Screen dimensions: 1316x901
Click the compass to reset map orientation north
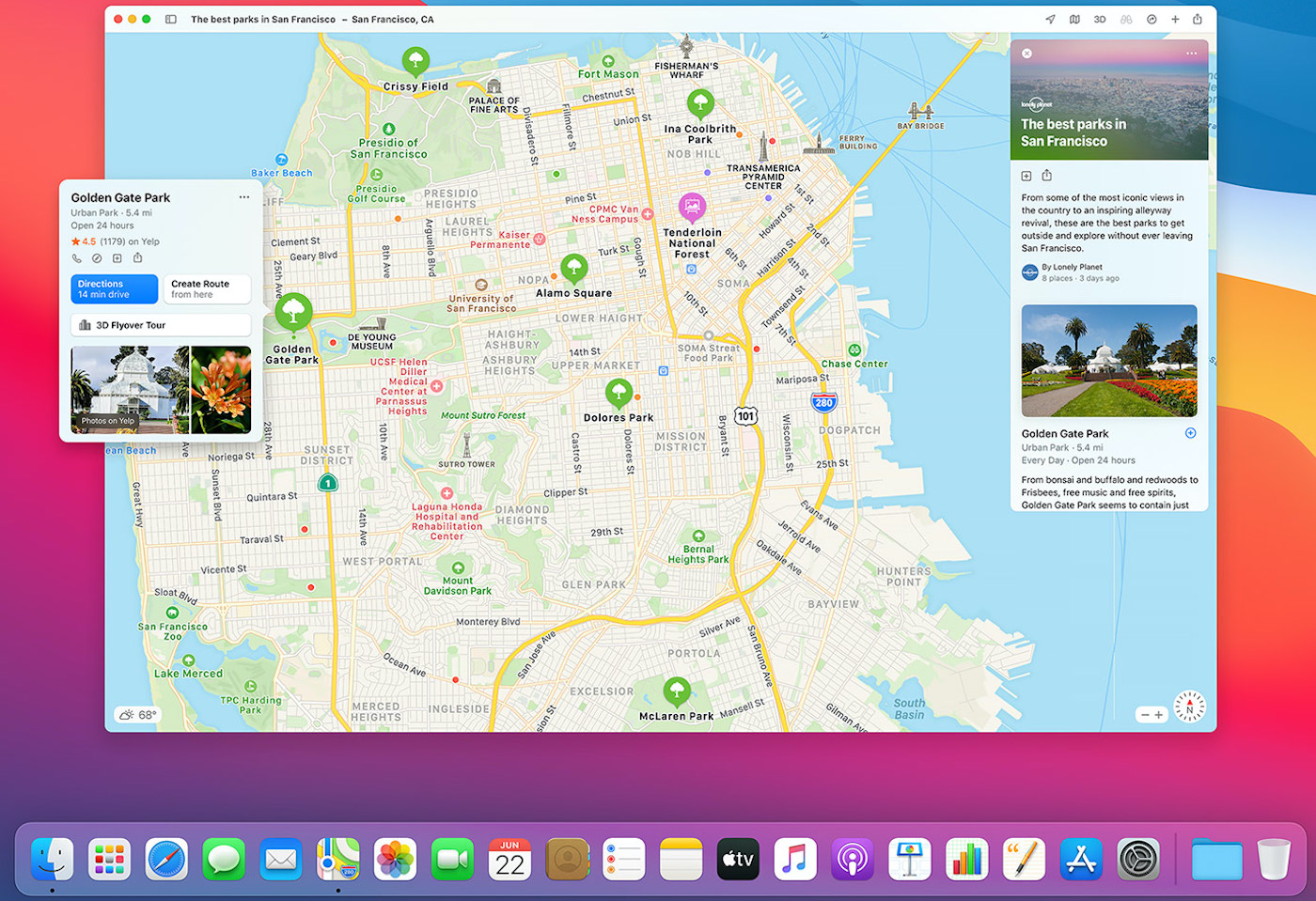1189,707
